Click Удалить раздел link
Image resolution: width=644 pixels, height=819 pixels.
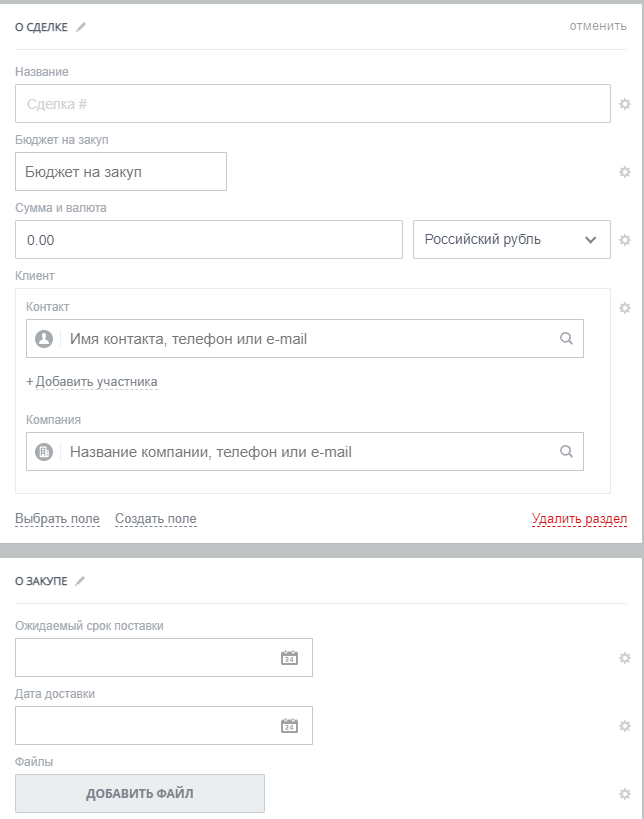click(x=579, y=519)
